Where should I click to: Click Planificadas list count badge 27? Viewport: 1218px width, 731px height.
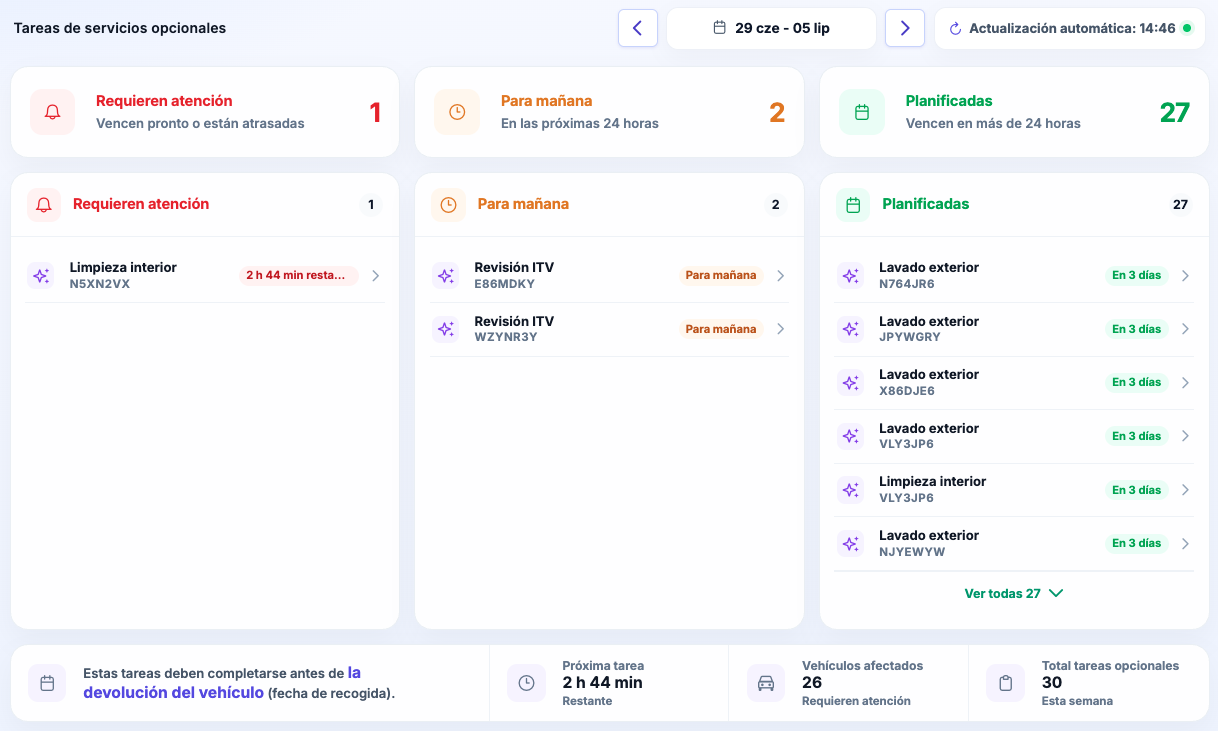coord(1180,205)
